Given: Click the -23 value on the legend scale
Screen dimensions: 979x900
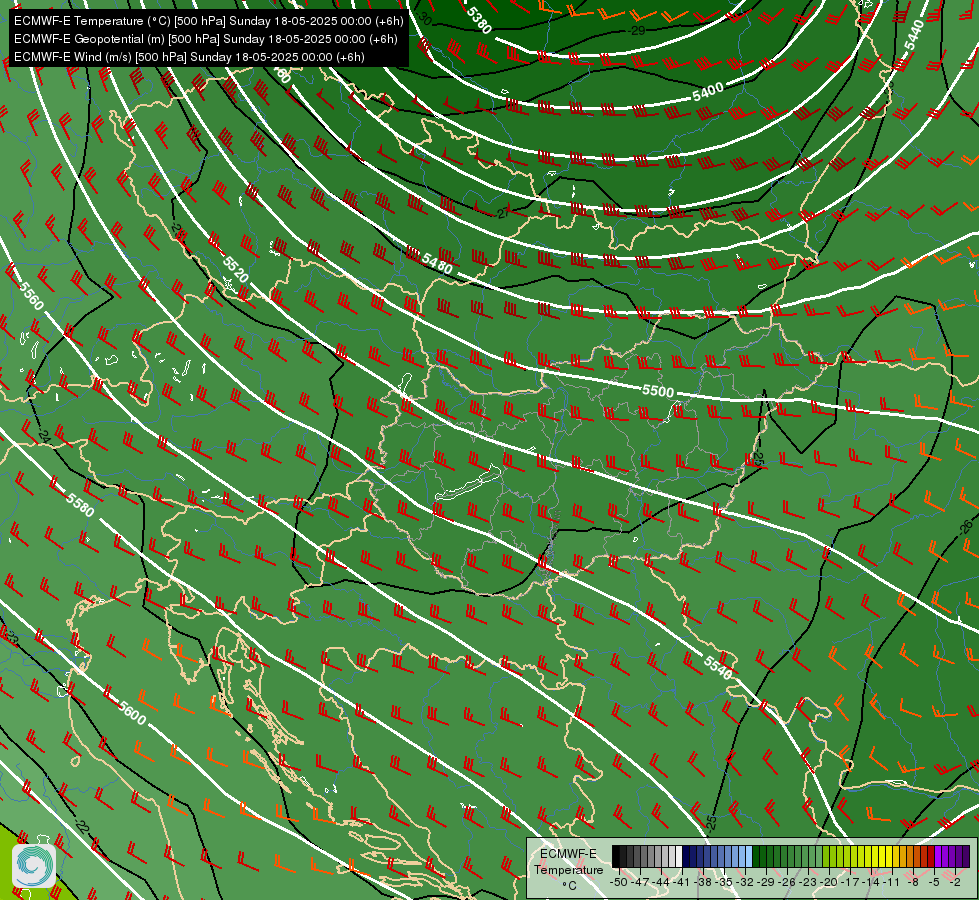Looking at the screenshot, I should (808, 882).
